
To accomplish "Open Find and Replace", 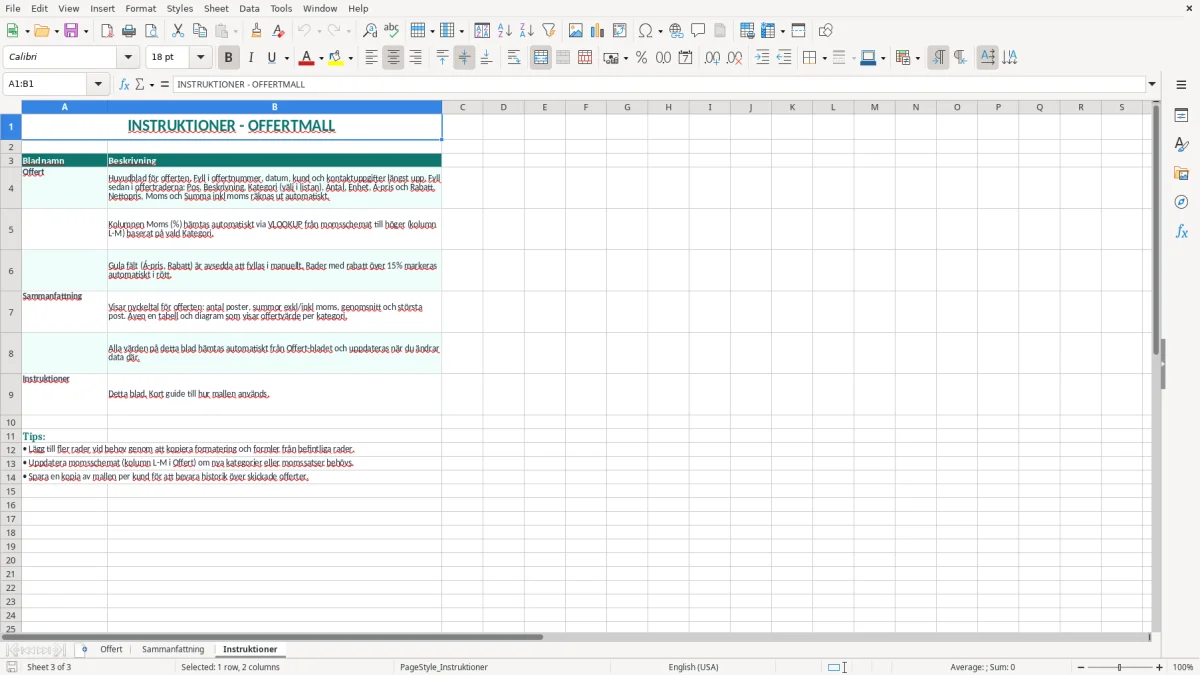I will (370, 31).
